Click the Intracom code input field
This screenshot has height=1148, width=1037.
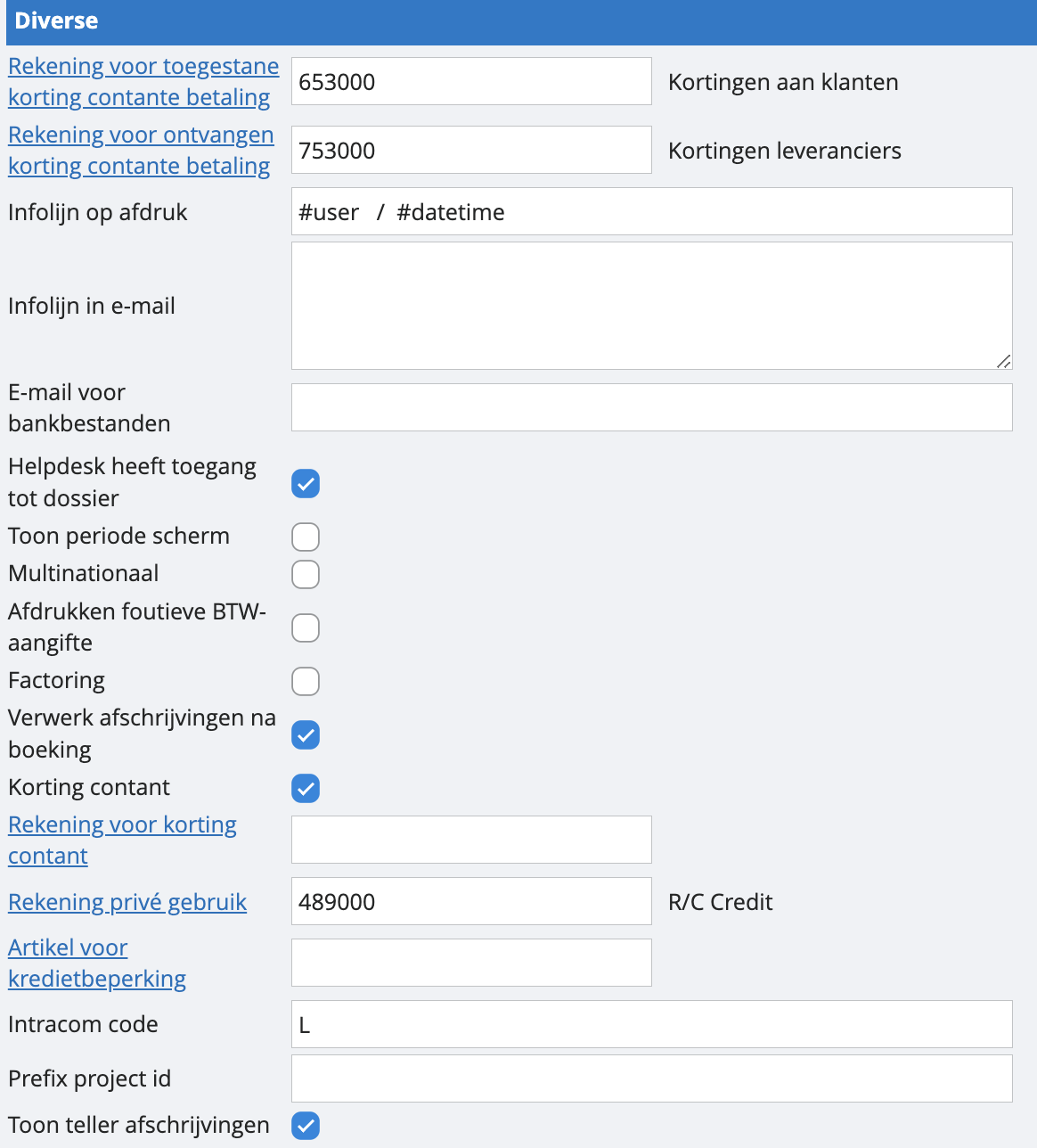pyautogui.click(x=651, y=1025)
